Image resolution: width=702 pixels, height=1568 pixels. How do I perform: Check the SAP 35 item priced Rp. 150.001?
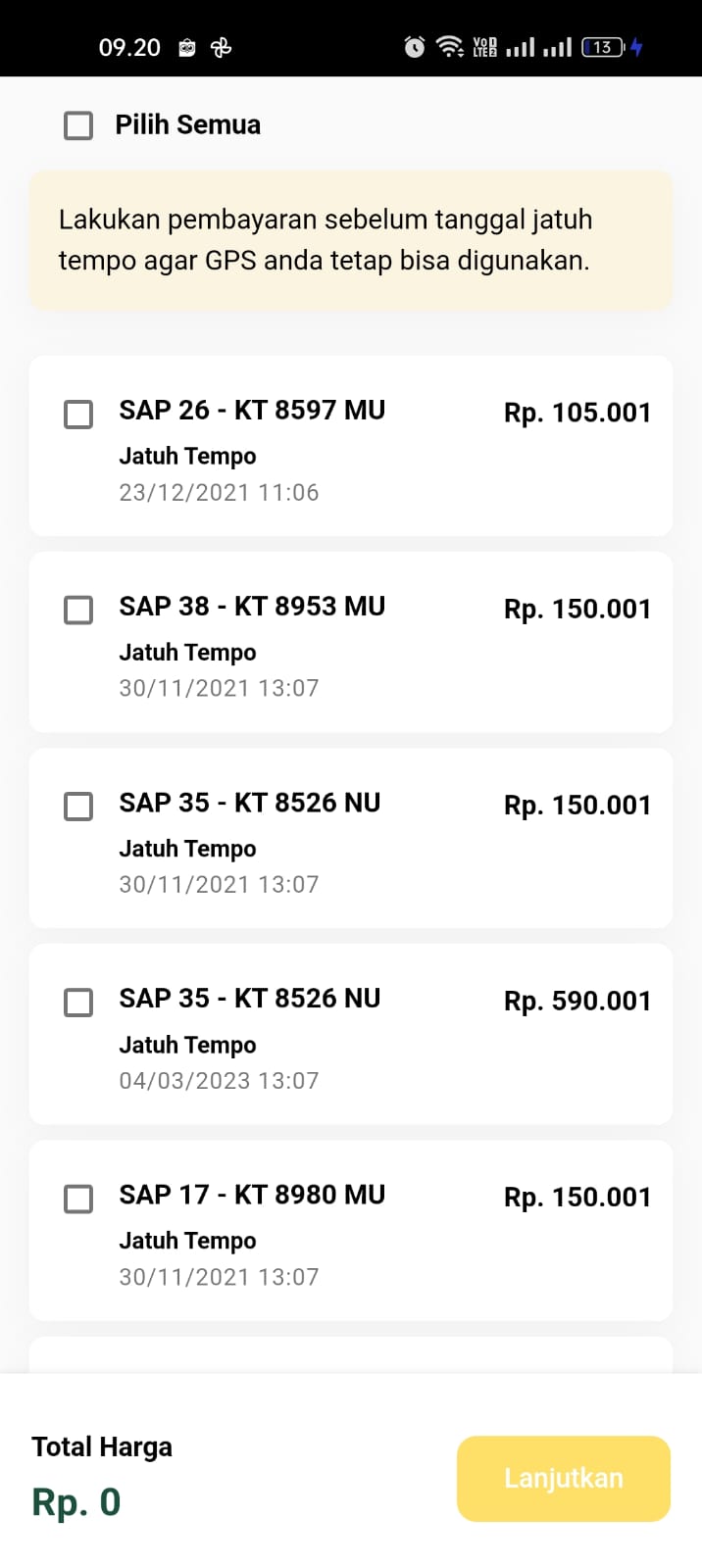tap(78, 806)
